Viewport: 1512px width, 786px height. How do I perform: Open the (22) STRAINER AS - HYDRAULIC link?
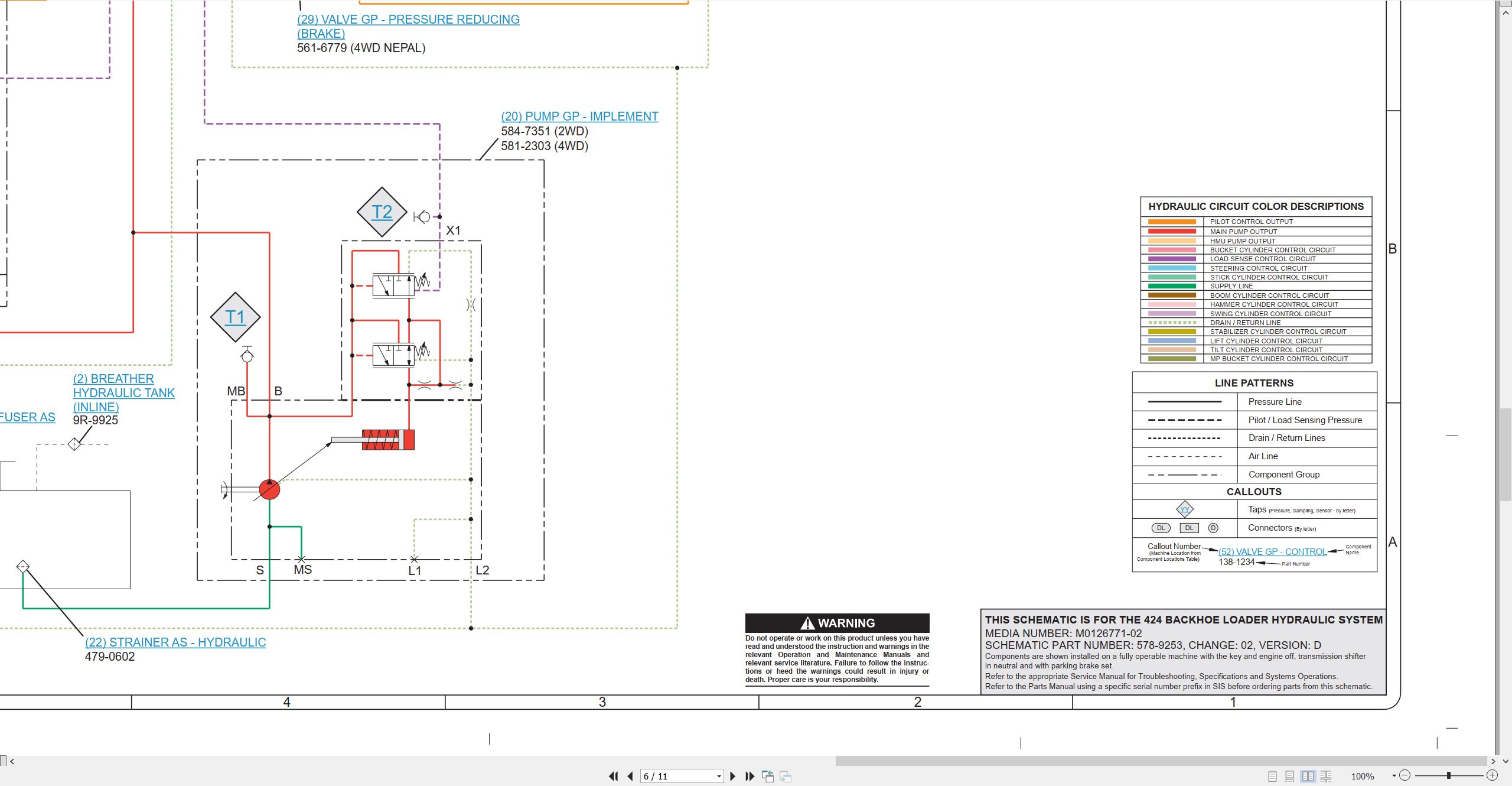coord(175,642)
